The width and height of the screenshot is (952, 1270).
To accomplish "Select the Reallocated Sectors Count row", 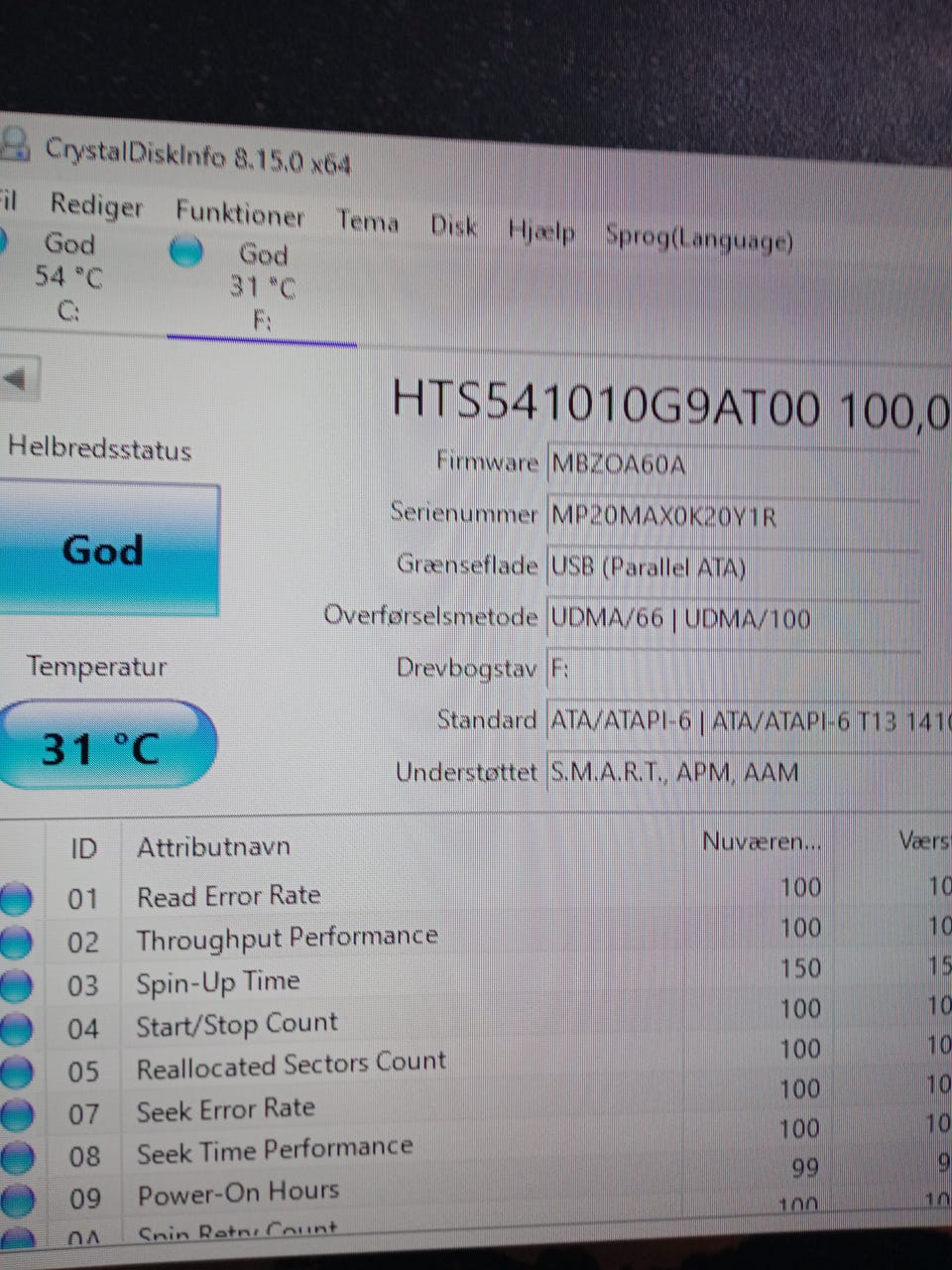I will [476, 1061].
